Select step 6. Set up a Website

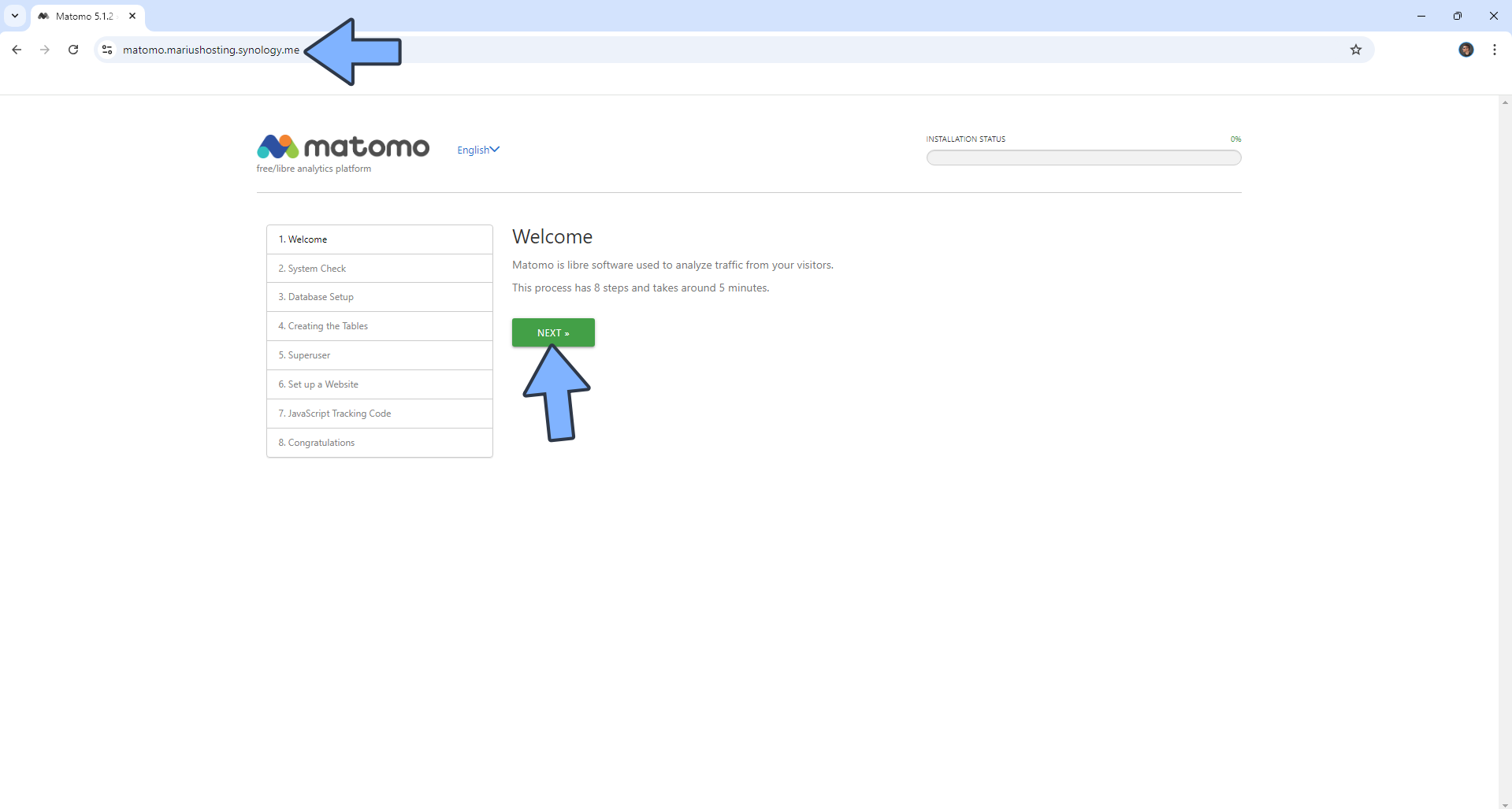click(380, 384)
